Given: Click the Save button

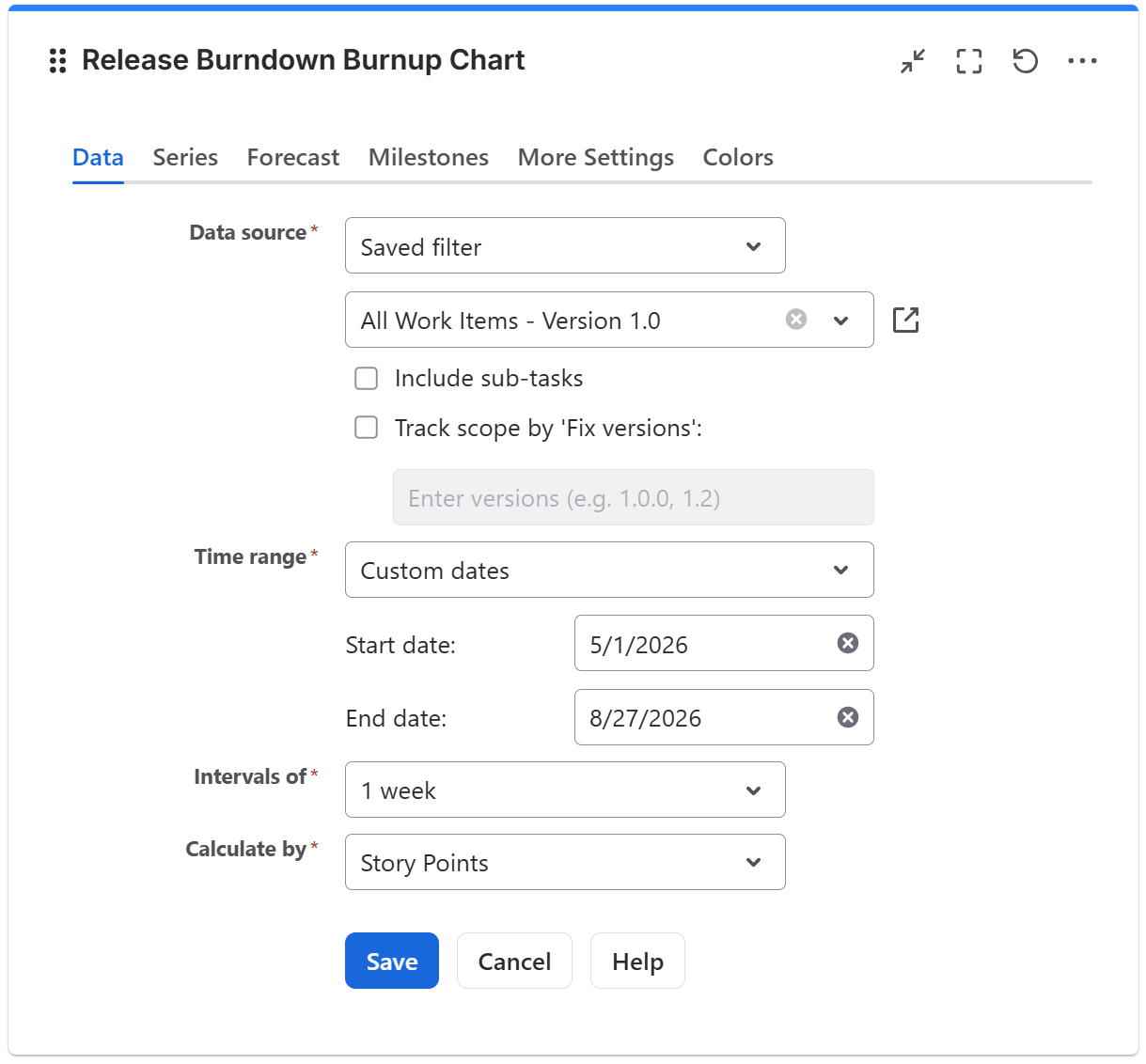Looking at the screenshot, I should [392, 961].
